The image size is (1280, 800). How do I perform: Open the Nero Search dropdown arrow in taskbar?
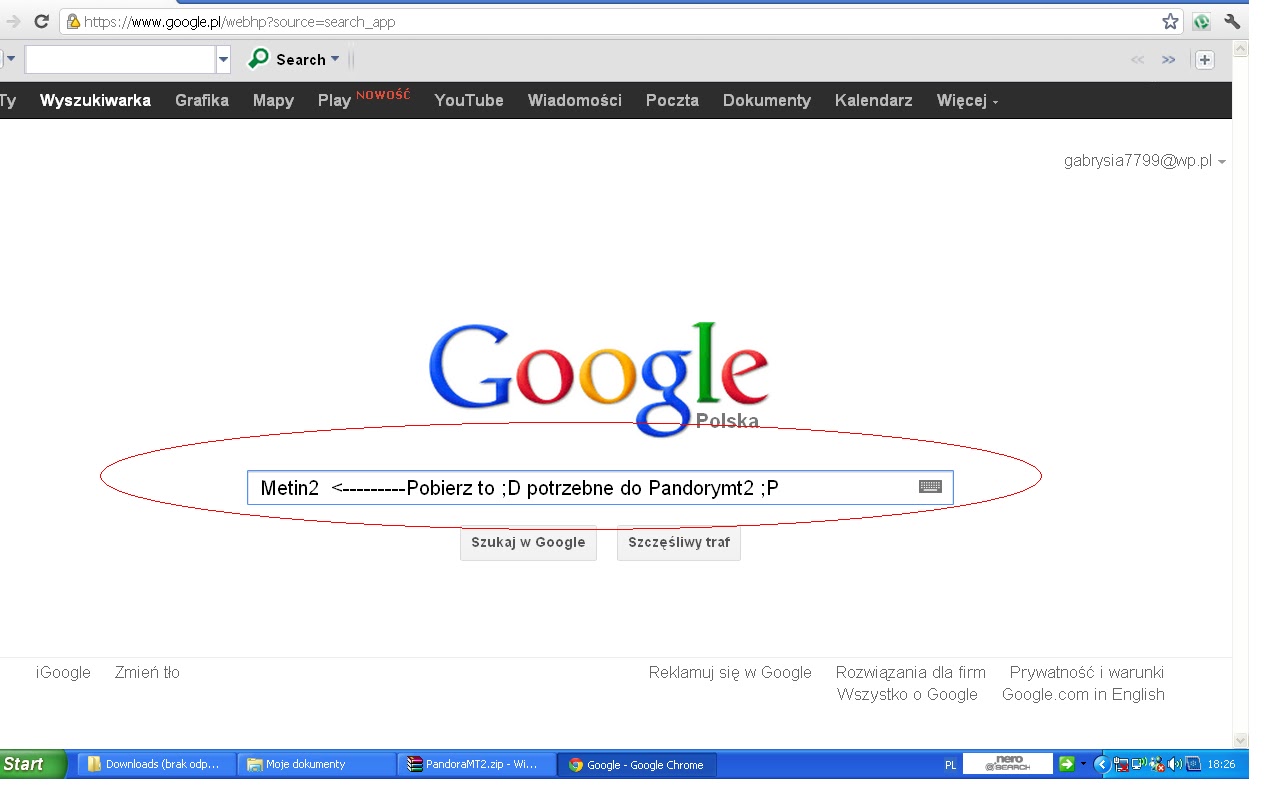click(1083, 764)
